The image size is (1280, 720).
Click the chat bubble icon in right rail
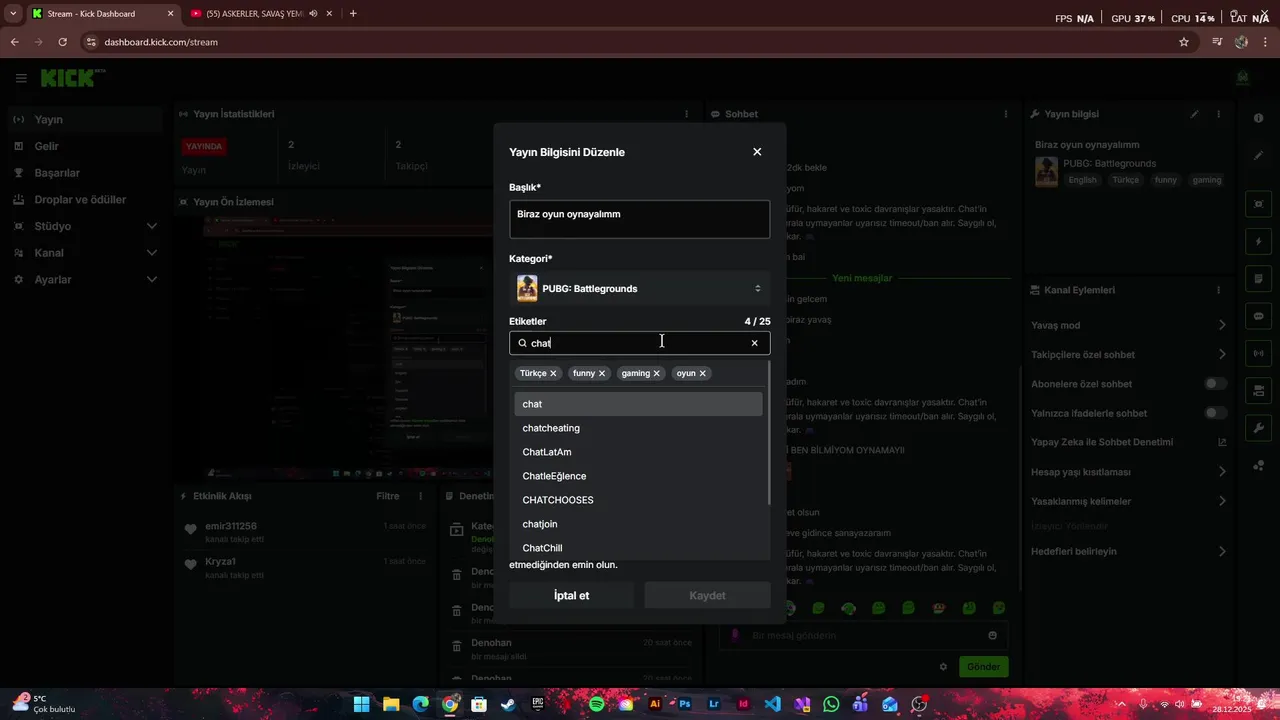point(1259,316)
